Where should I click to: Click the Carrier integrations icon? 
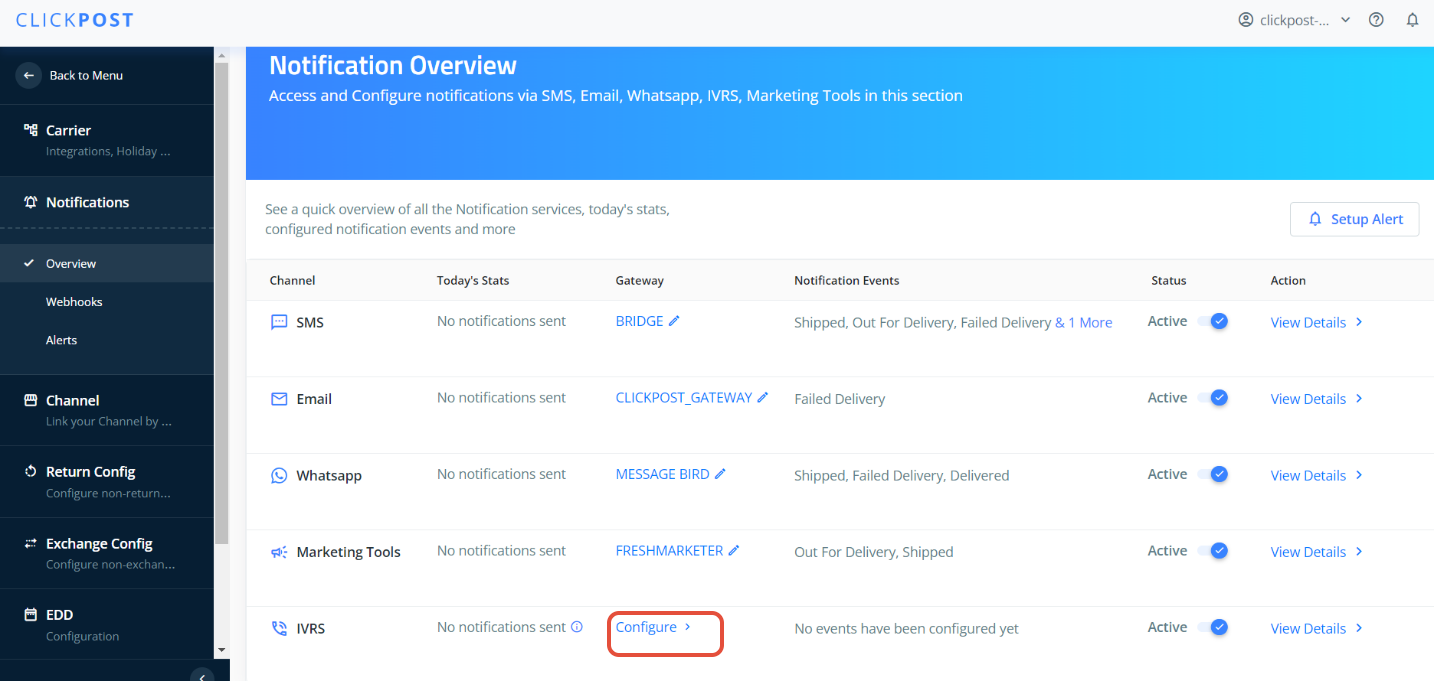click(30, 130)
